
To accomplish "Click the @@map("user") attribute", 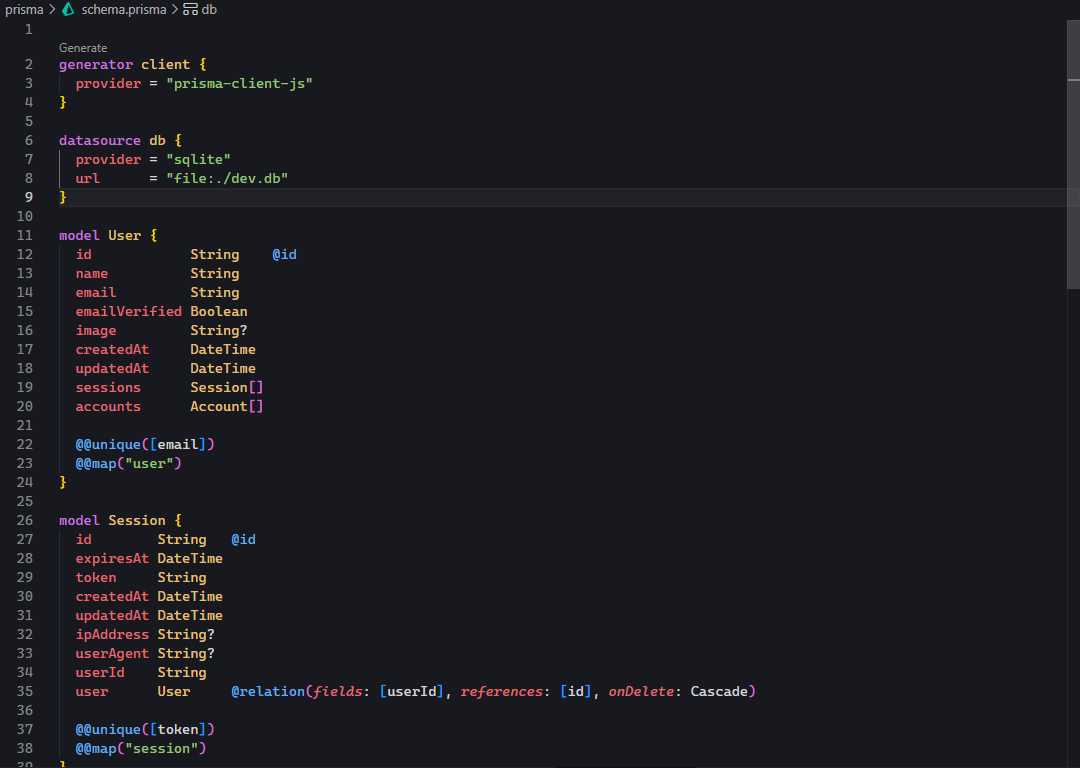I will click(129, 464).
